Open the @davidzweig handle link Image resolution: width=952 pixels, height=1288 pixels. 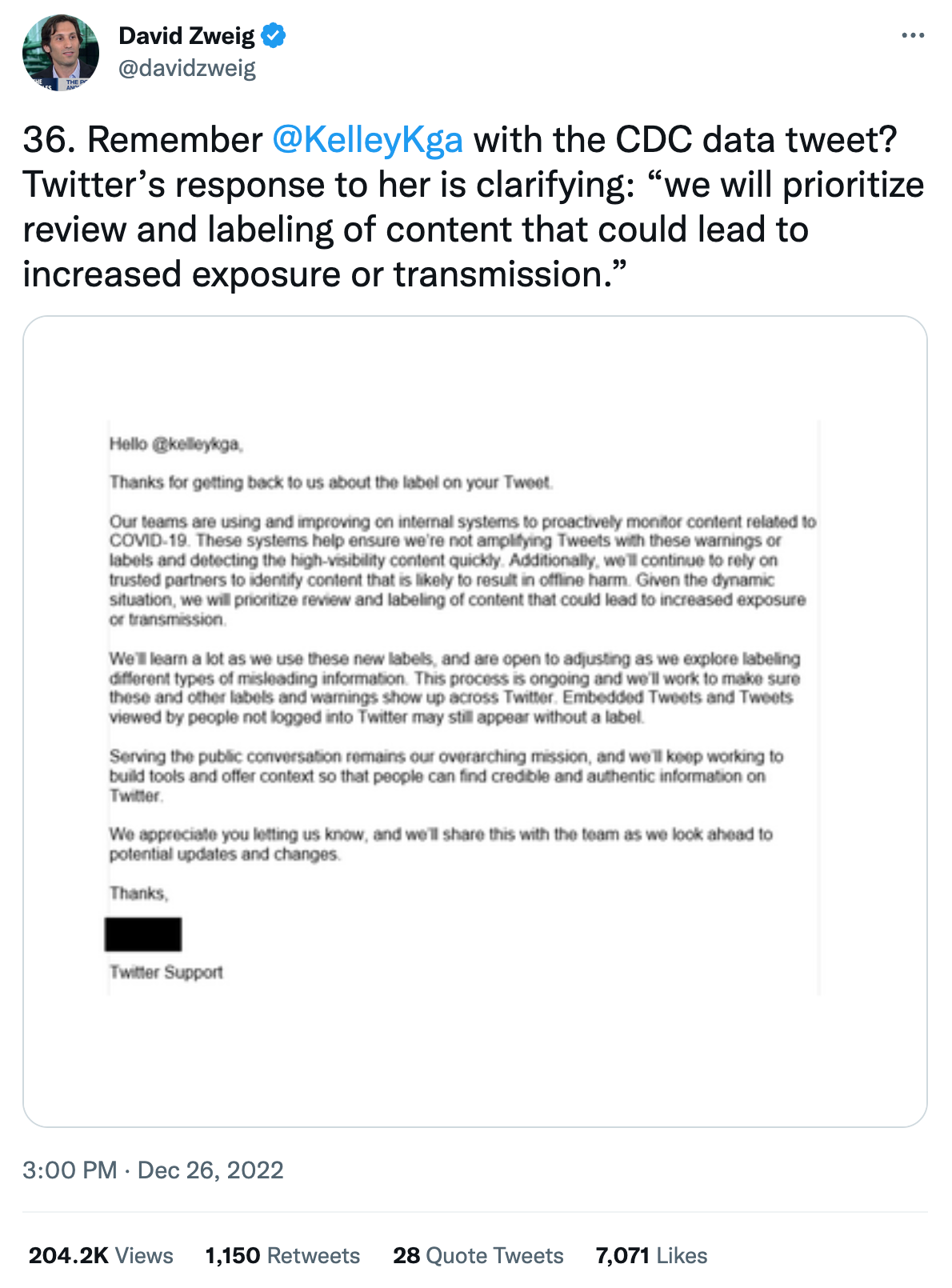click(187, 69)
